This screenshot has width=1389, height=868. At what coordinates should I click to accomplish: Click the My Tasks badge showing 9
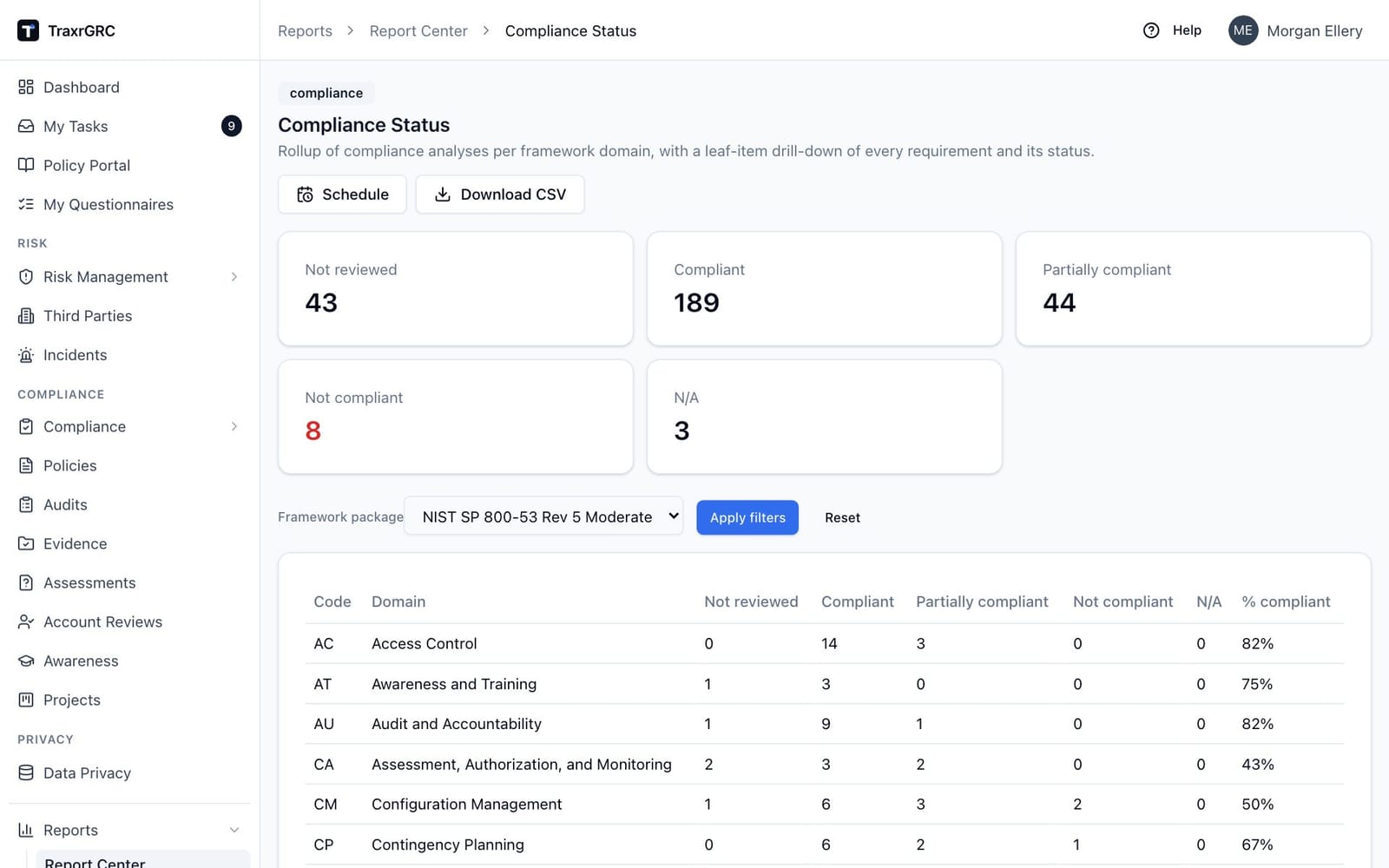[x=231, y=126]
